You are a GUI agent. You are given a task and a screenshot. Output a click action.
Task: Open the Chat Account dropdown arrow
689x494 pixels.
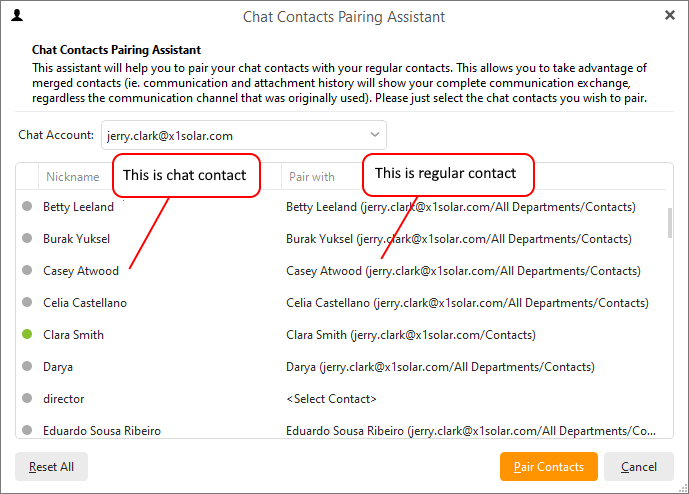[374, 135]
